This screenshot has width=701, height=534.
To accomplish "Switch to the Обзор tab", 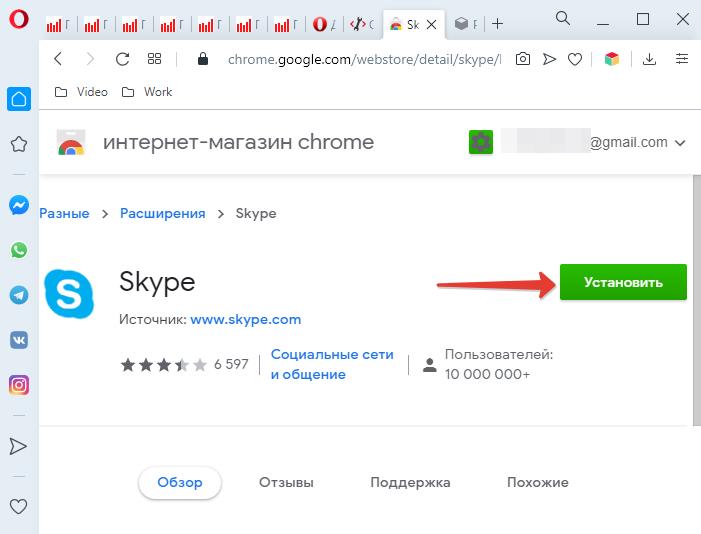I will coord(180,483).
